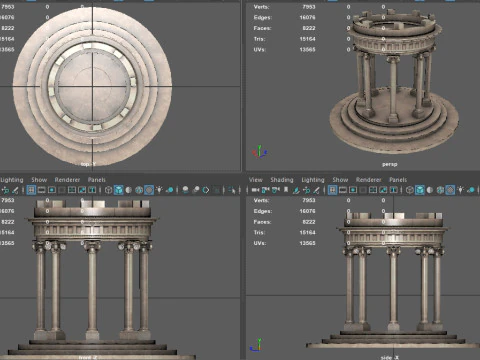
Task: Click axis gizmo in persp view corner
Action: (260, 151)
